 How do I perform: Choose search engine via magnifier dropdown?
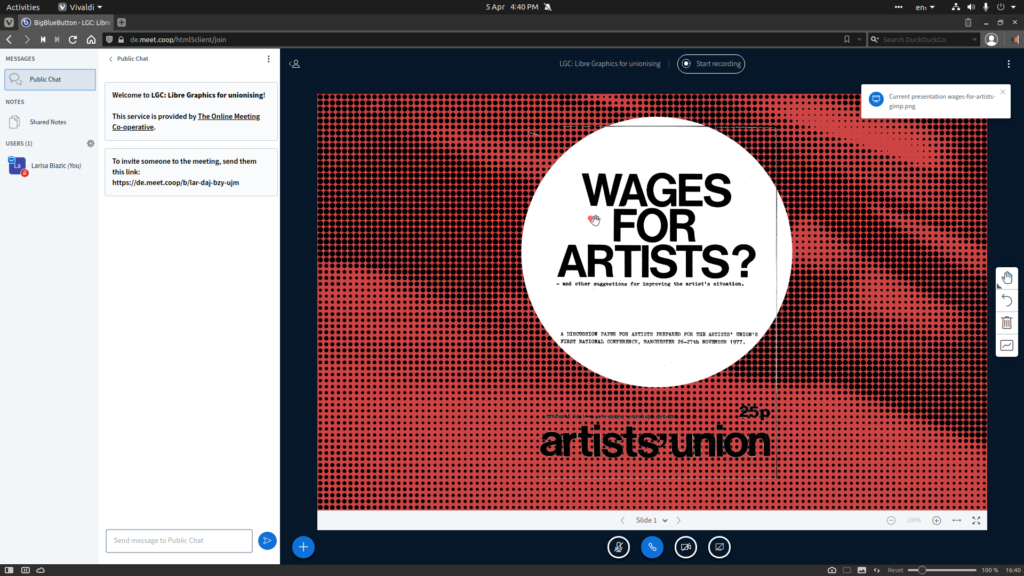pyautogui.click(x=875, y=40)
